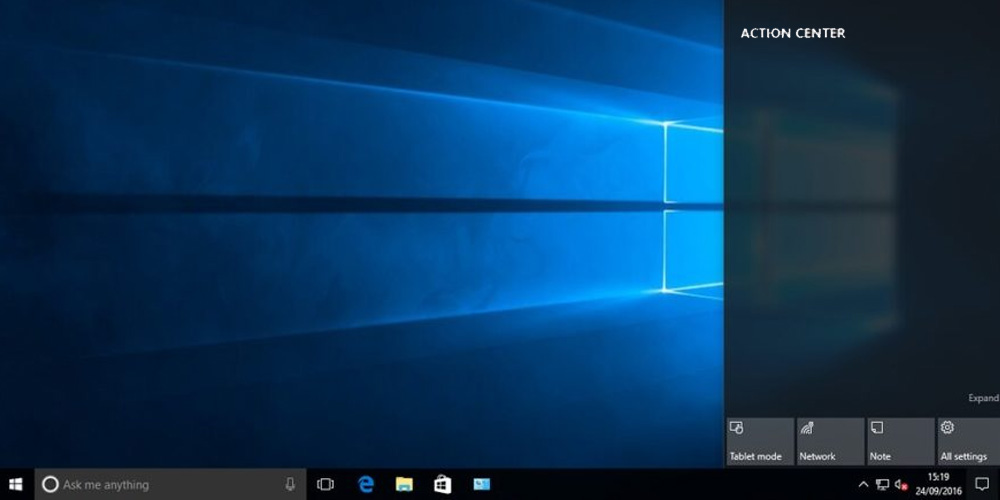Open the Note quick action
The width and height of the screenshot is (1000, 500).
[901, 441]
